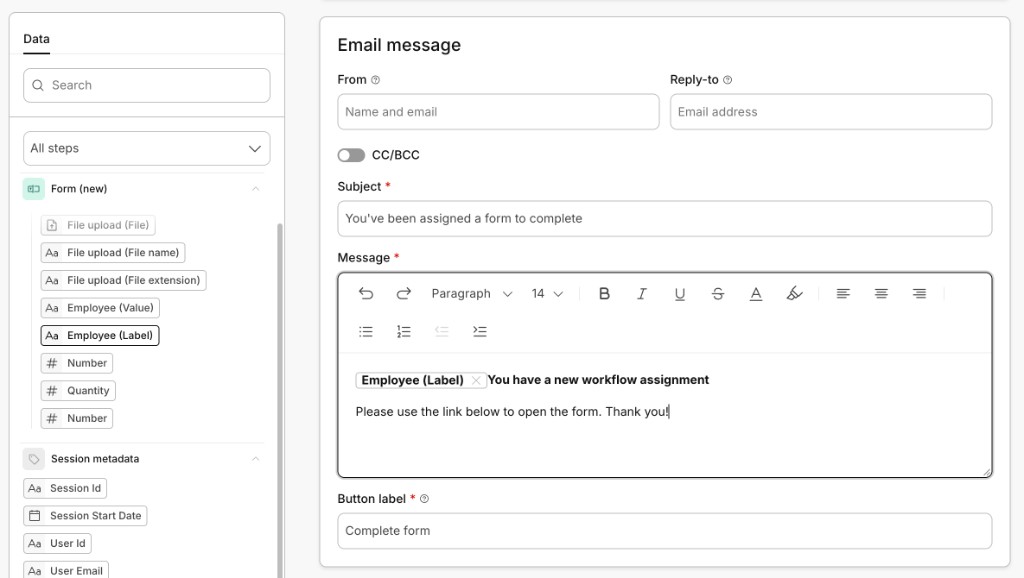Insert the Session Start Date field
The height and width of the screenshot is (578, 1024).
pos(86,516)
